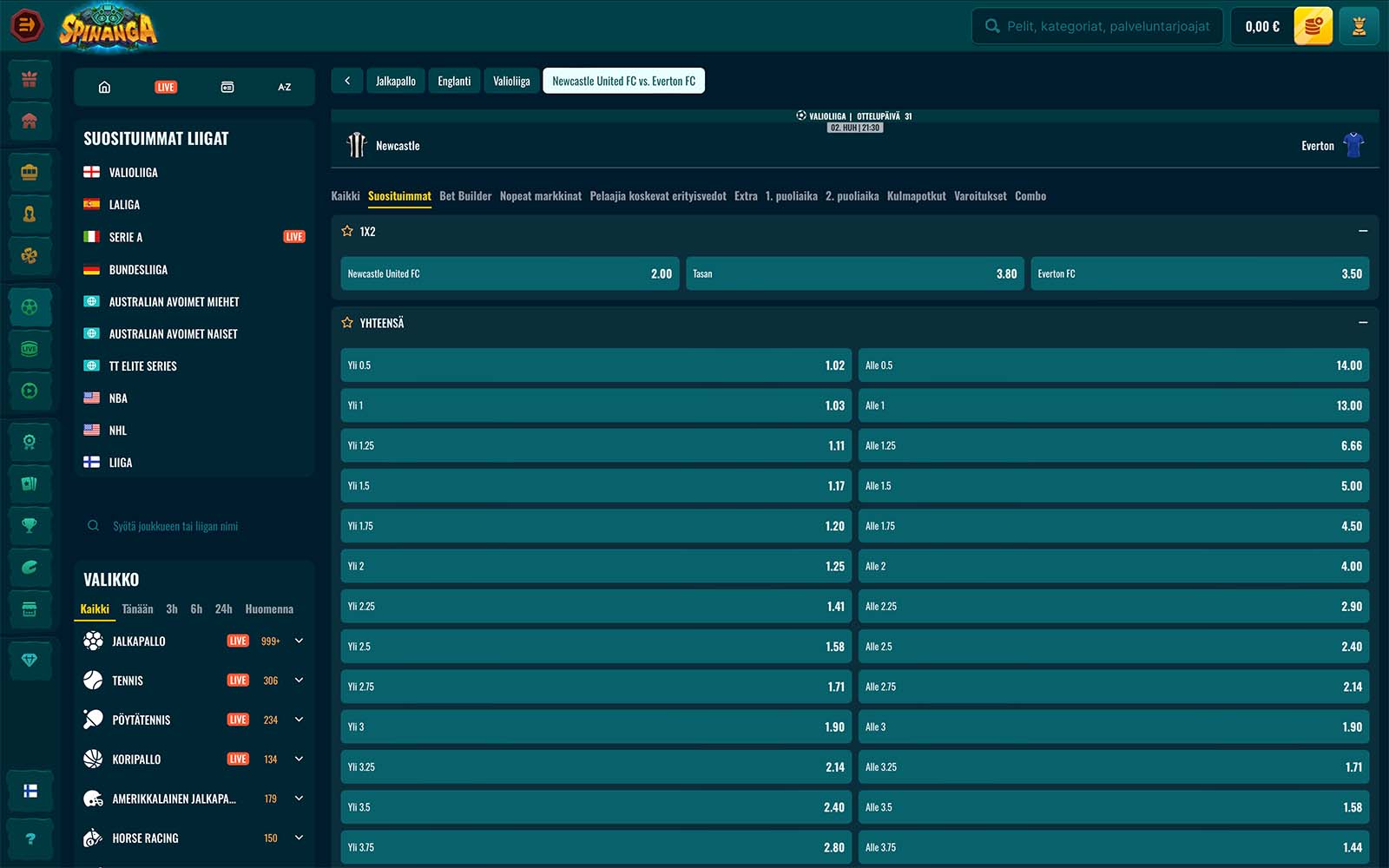Switch to the Bet Builder tab

tap(465, 196)
